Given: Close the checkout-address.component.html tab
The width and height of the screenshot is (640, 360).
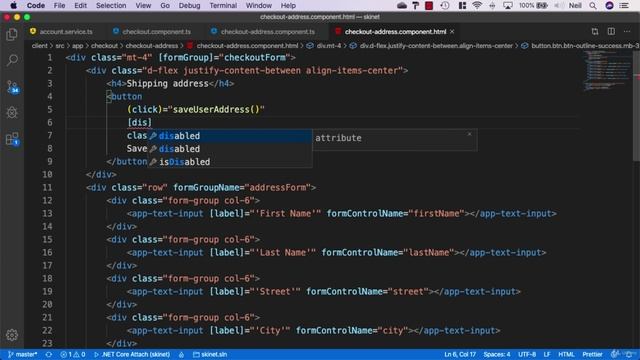Looking at the screenshot, I should point(452,31).
